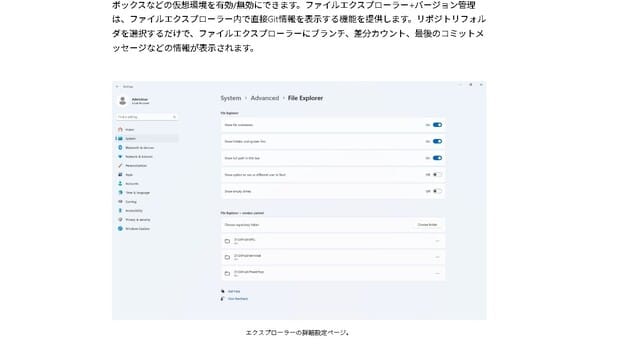This screenshot has width=640, height=361.
Task: Open Apps settings in the sidebar
Action: pos(125,174)
